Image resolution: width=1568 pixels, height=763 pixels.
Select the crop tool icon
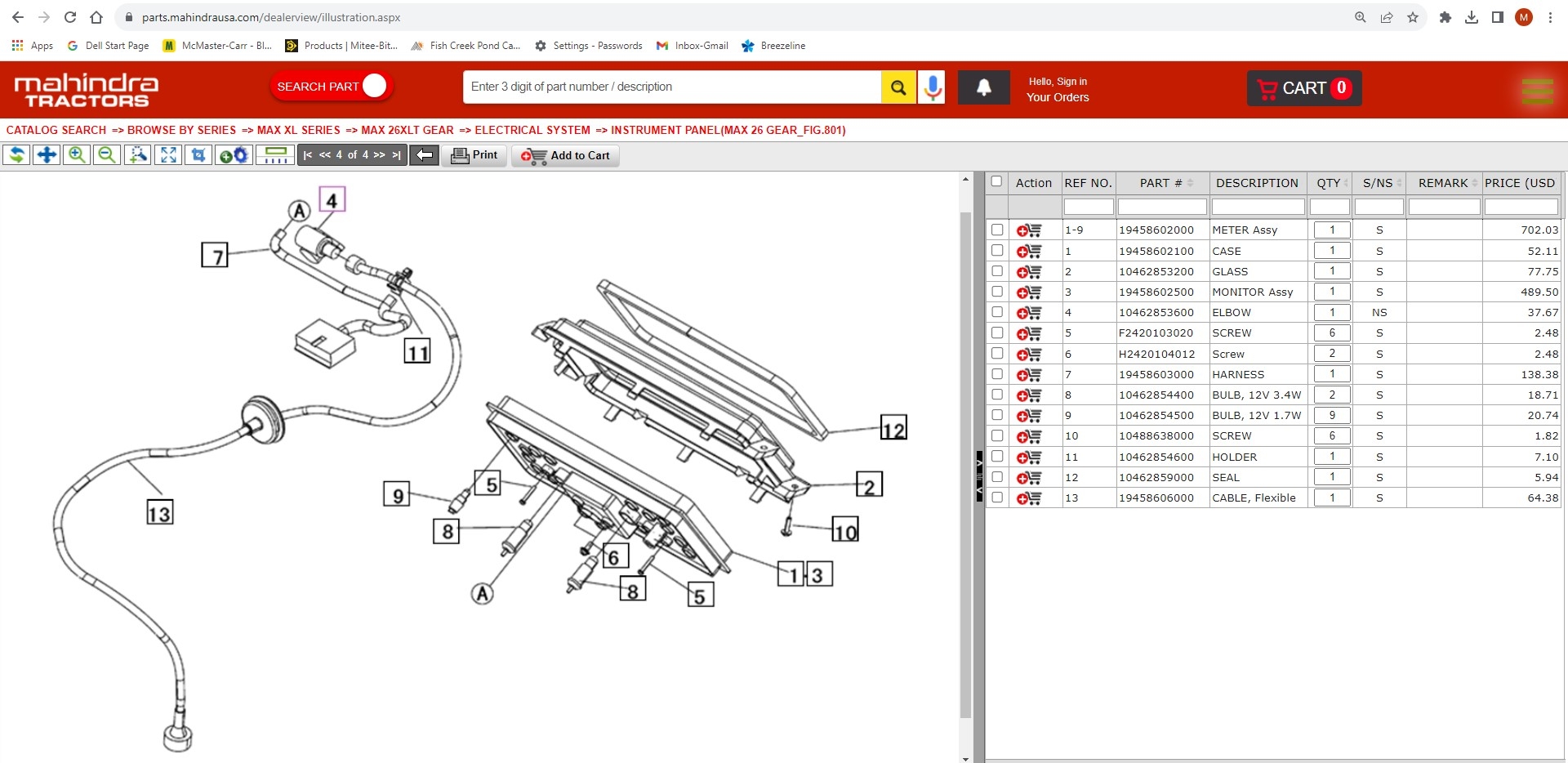click(x=198, y=155)
